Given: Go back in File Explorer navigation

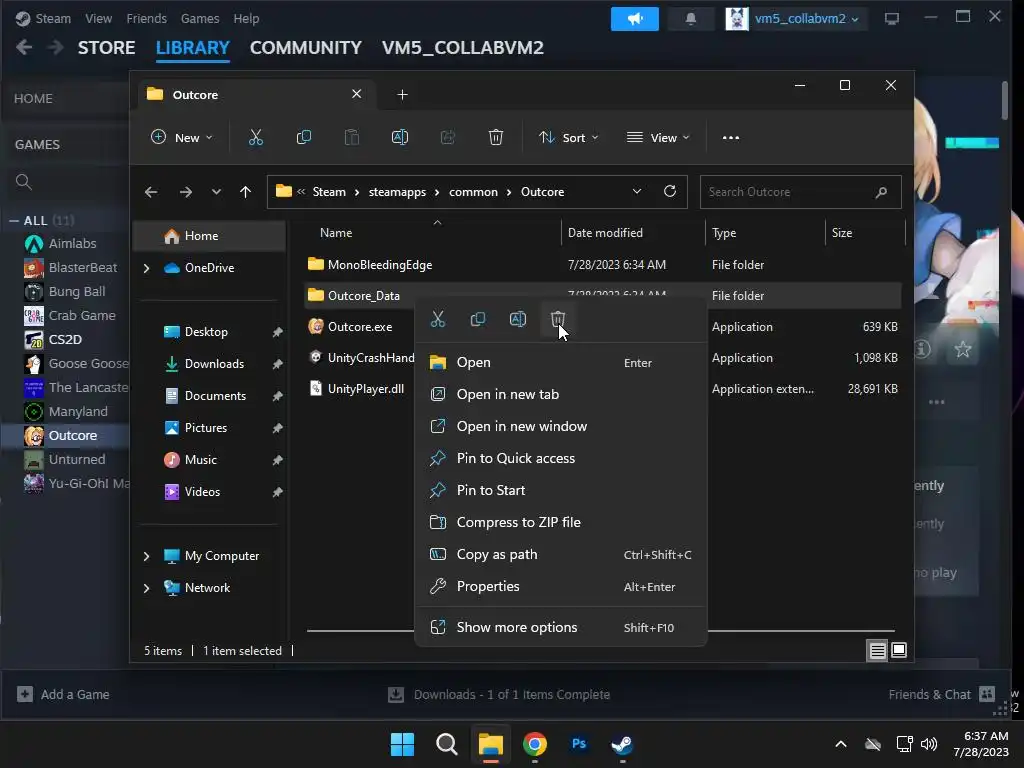Looking at the screenshot, I should (151, 192).
